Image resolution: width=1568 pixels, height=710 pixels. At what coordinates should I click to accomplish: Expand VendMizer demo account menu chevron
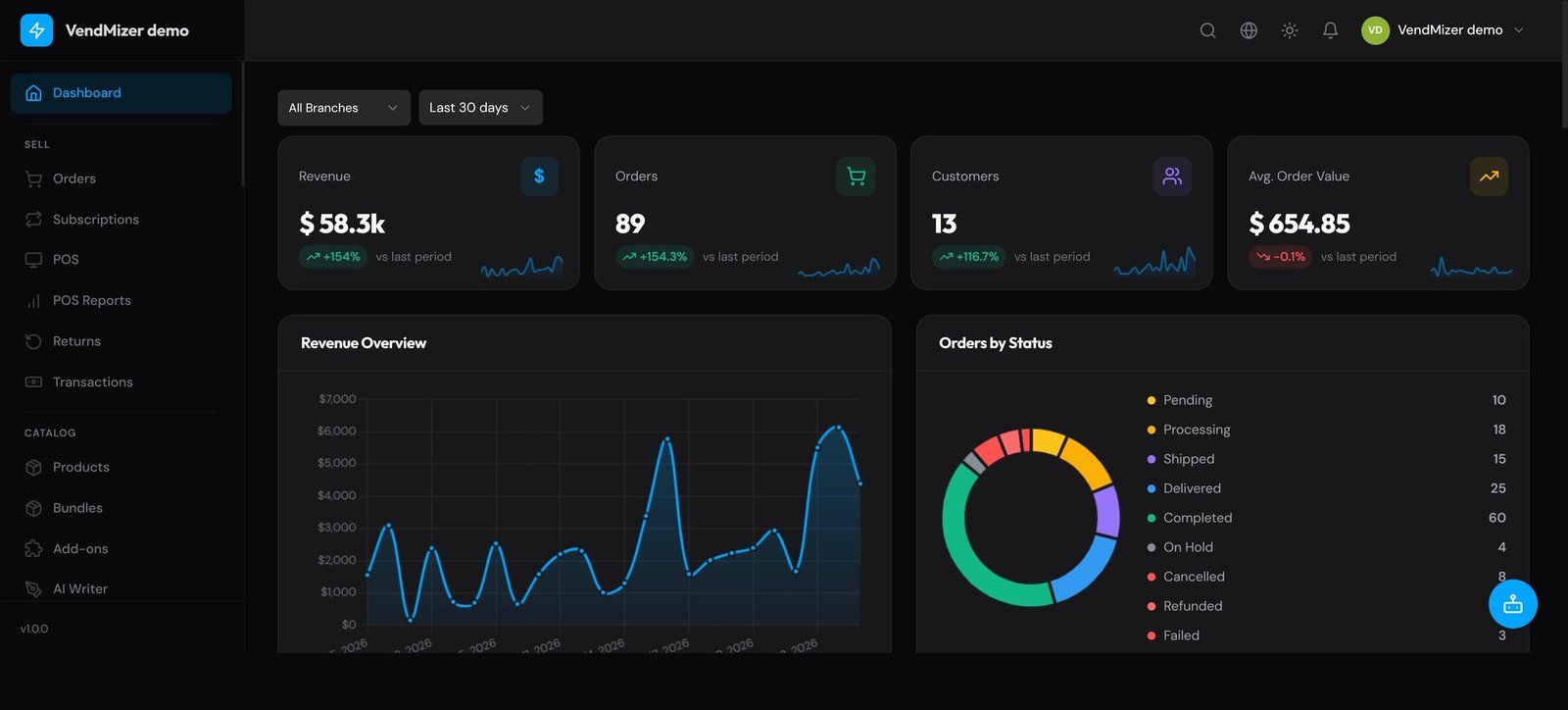[1519, 30]
